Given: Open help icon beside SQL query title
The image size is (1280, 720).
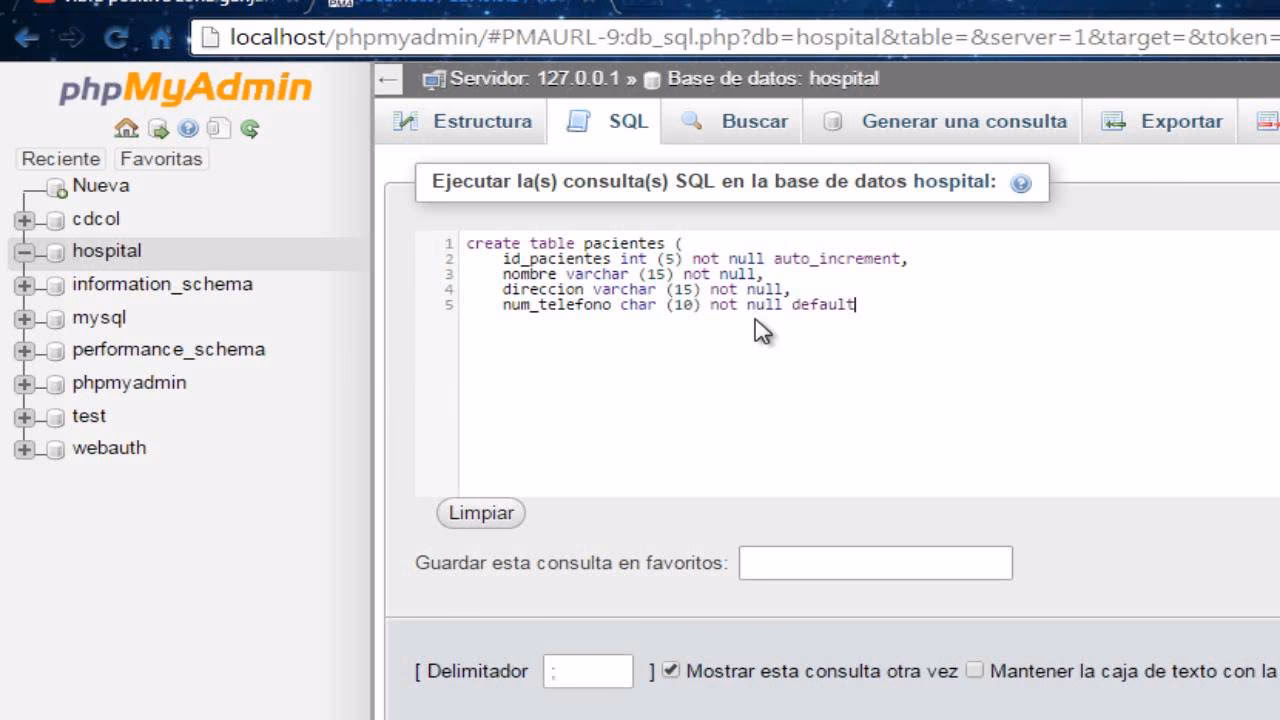Looking at the screenshot, I should [x=1021, y=183].
